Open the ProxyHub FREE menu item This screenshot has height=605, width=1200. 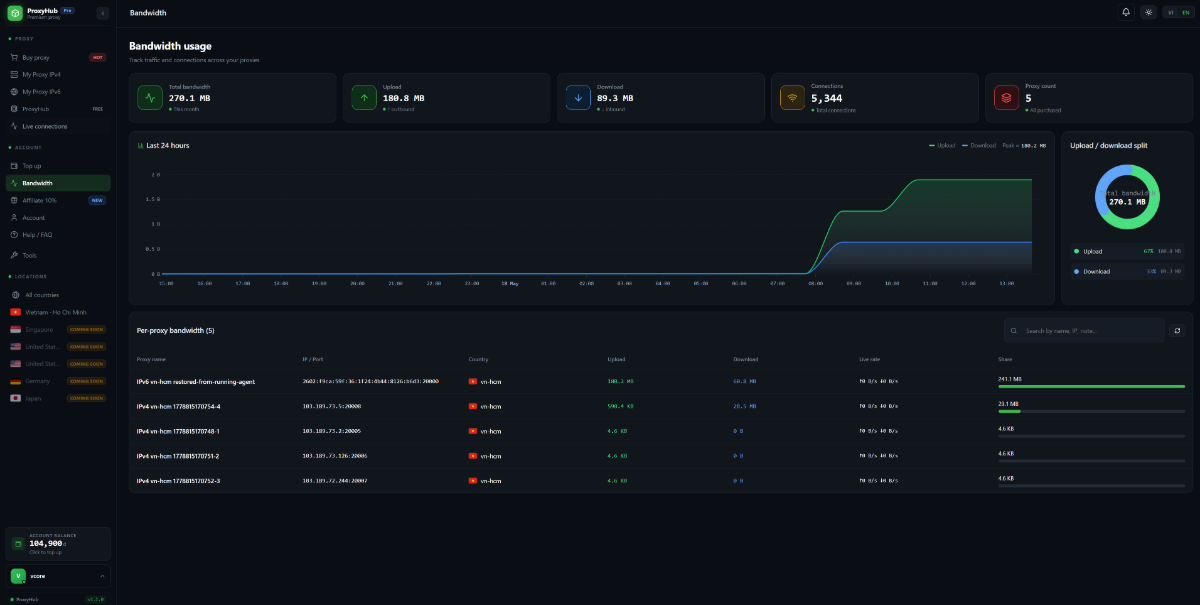coord(58,108)
